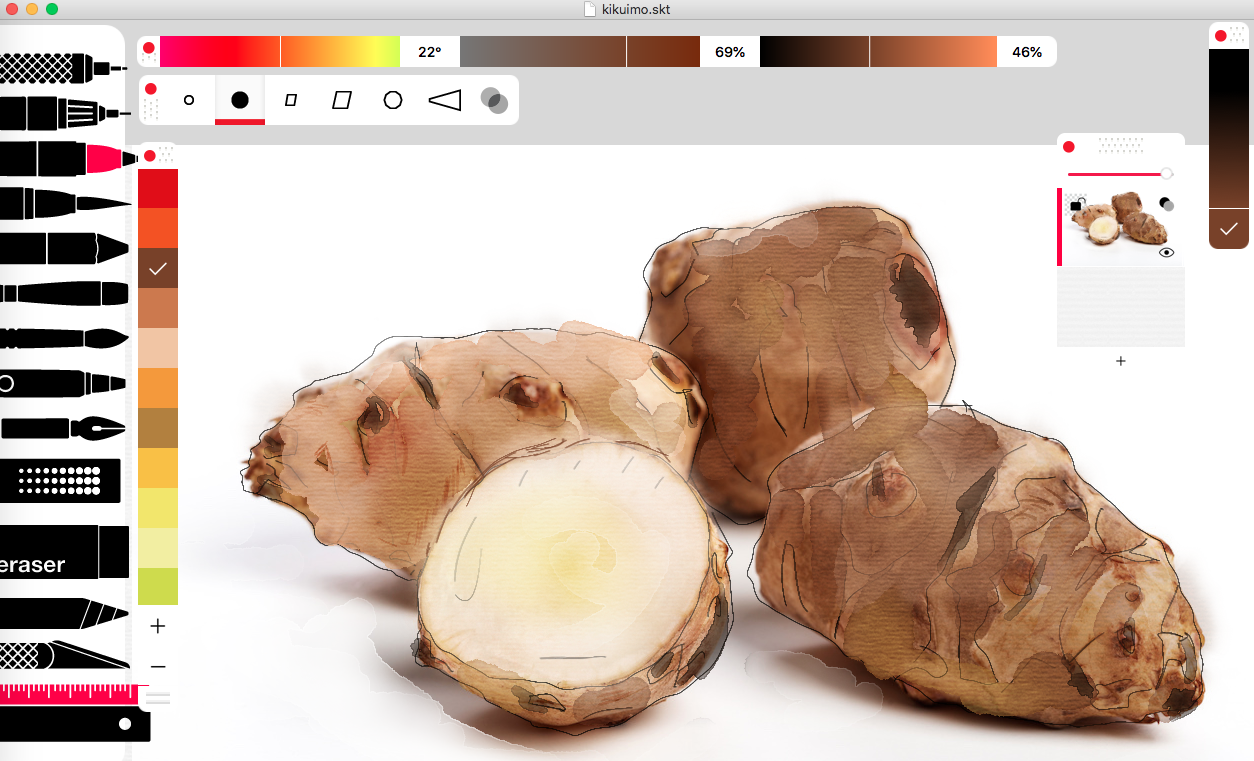The width and height of the screenshot is (1254, 761).
Task: Select the small circle brush size
Action: 189,100
